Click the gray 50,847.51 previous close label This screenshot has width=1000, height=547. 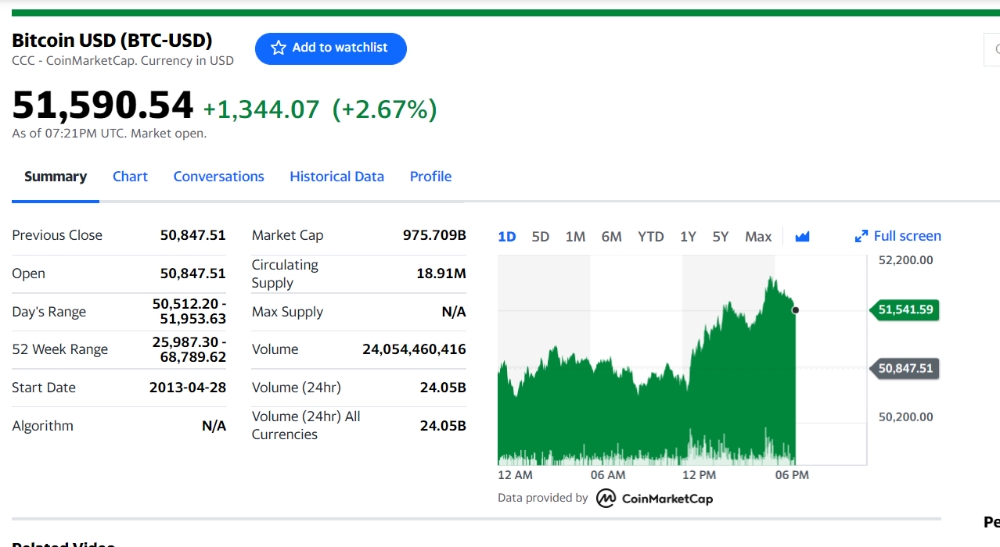pos(904,368)
